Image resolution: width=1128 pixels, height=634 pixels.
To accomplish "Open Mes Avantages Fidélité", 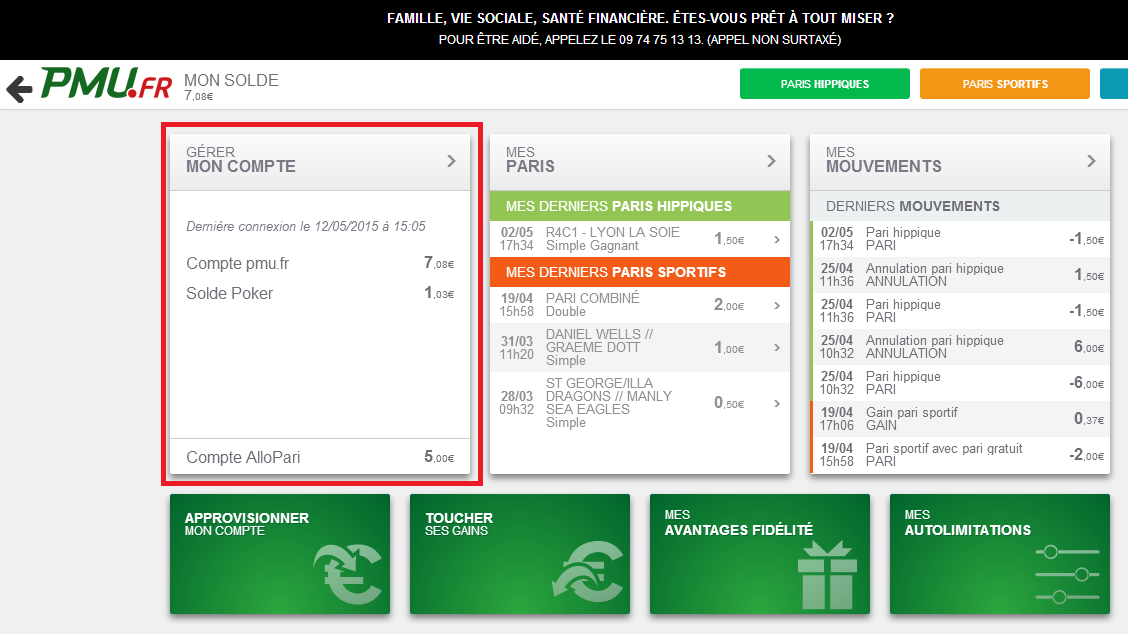I will pos(760,553).
